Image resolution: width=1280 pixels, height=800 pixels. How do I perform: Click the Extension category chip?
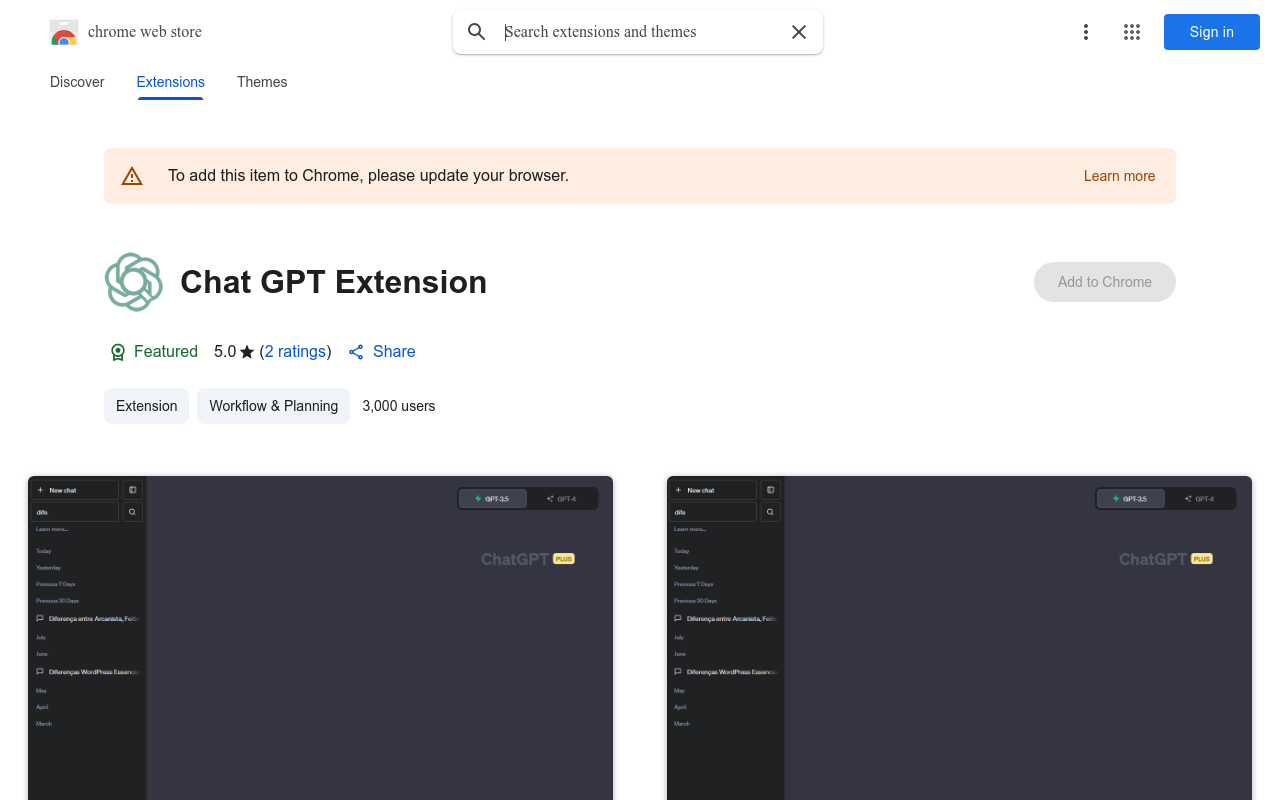(146, 406)
